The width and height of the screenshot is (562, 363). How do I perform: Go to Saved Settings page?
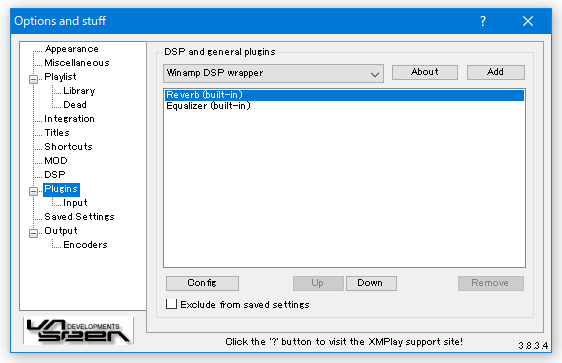point(79,217)
